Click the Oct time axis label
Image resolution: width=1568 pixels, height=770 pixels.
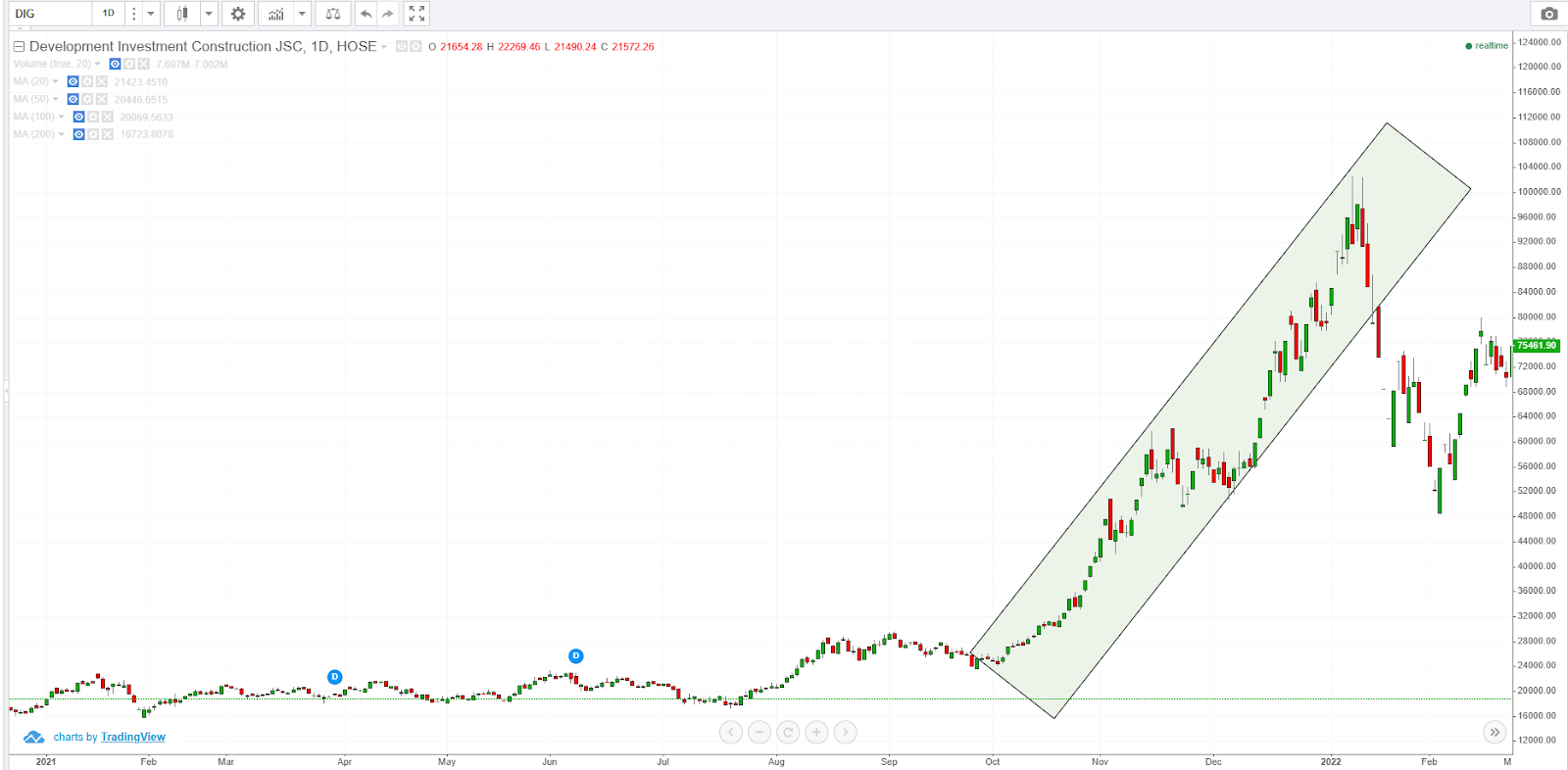(993, 761)
